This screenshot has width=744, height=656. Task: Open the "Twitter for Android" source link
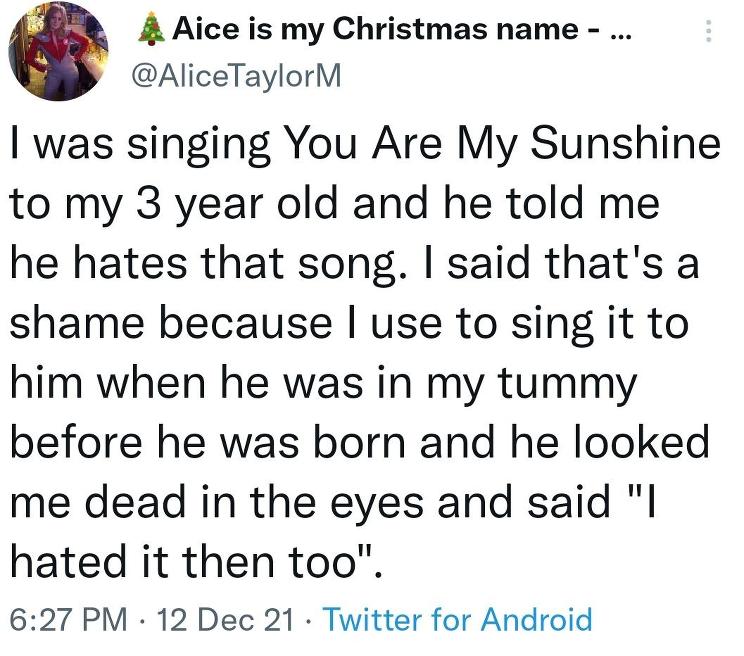458,619
